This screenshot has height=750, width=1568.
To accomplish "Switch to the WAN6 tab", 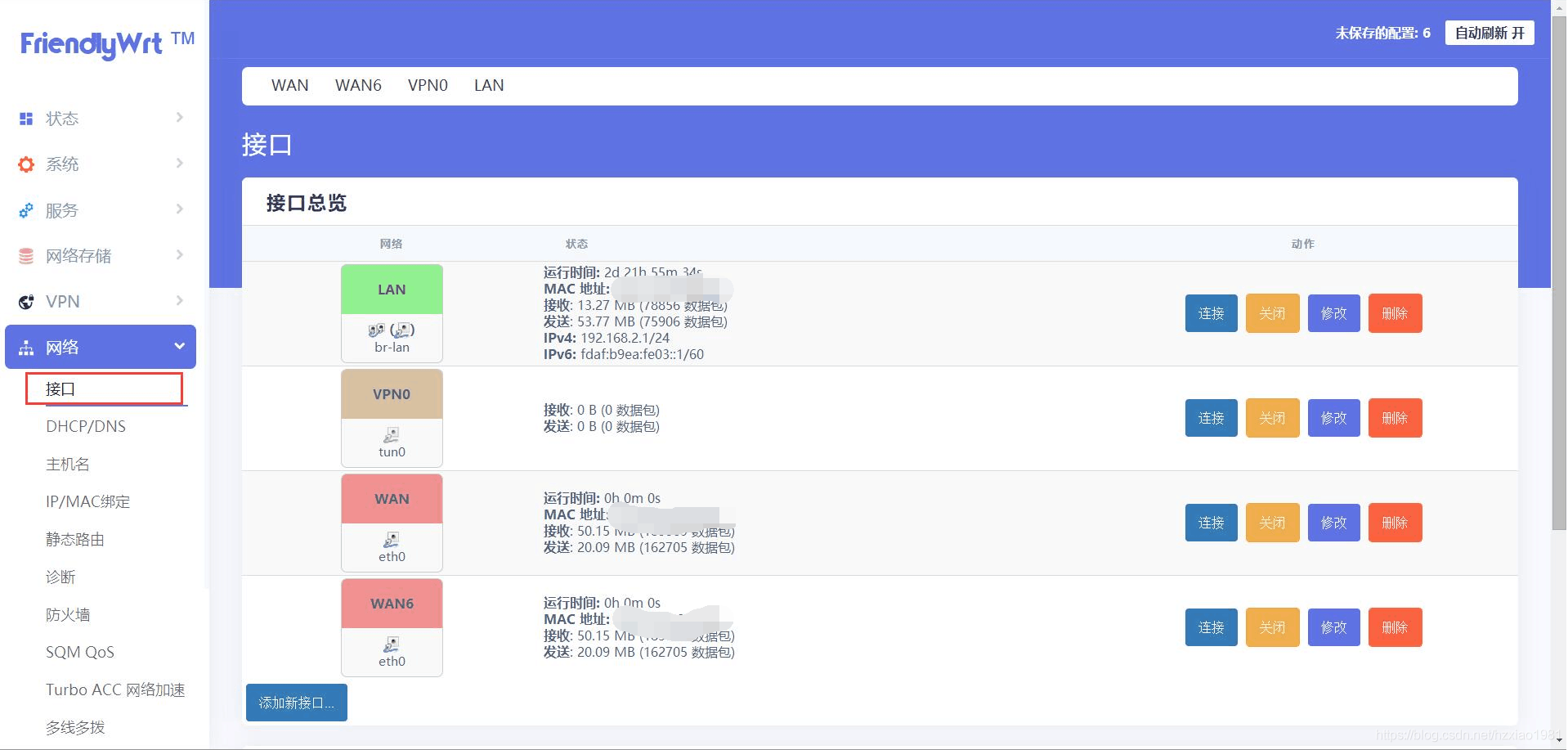I will click(358, 85).
